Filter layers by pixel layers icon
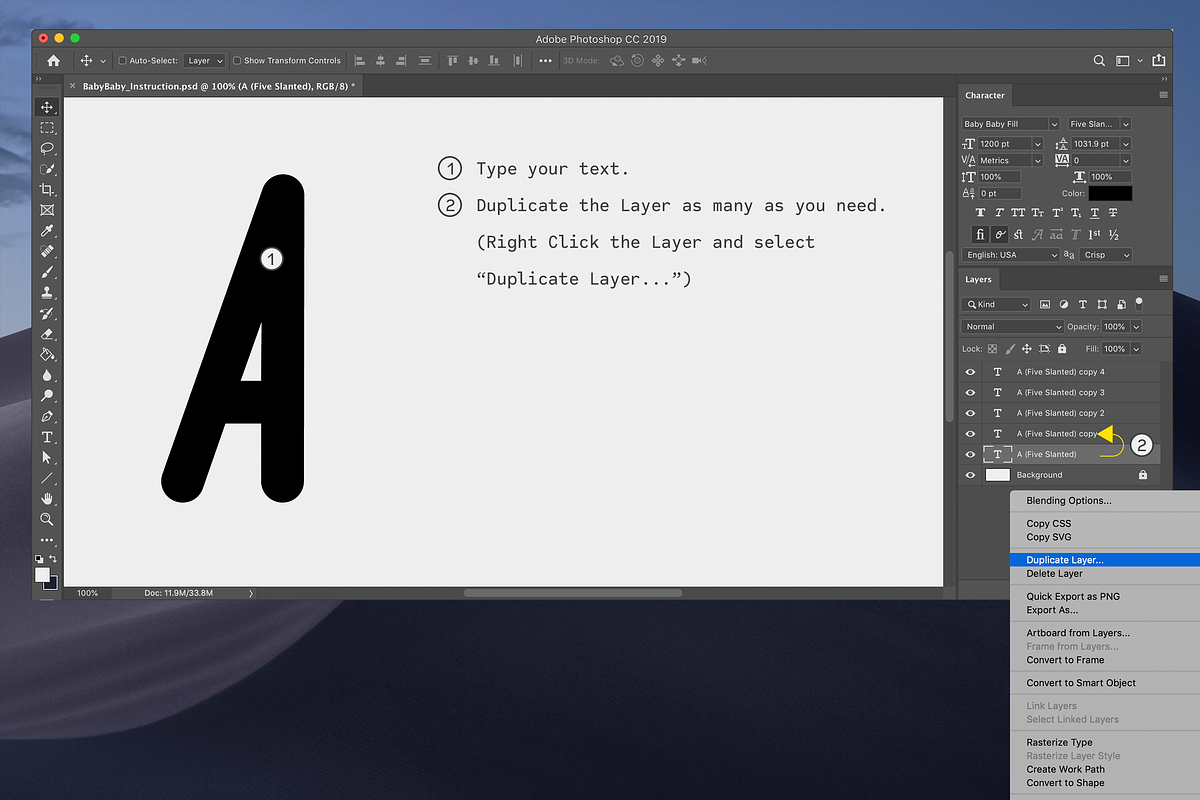 [x=1045, y=304]
